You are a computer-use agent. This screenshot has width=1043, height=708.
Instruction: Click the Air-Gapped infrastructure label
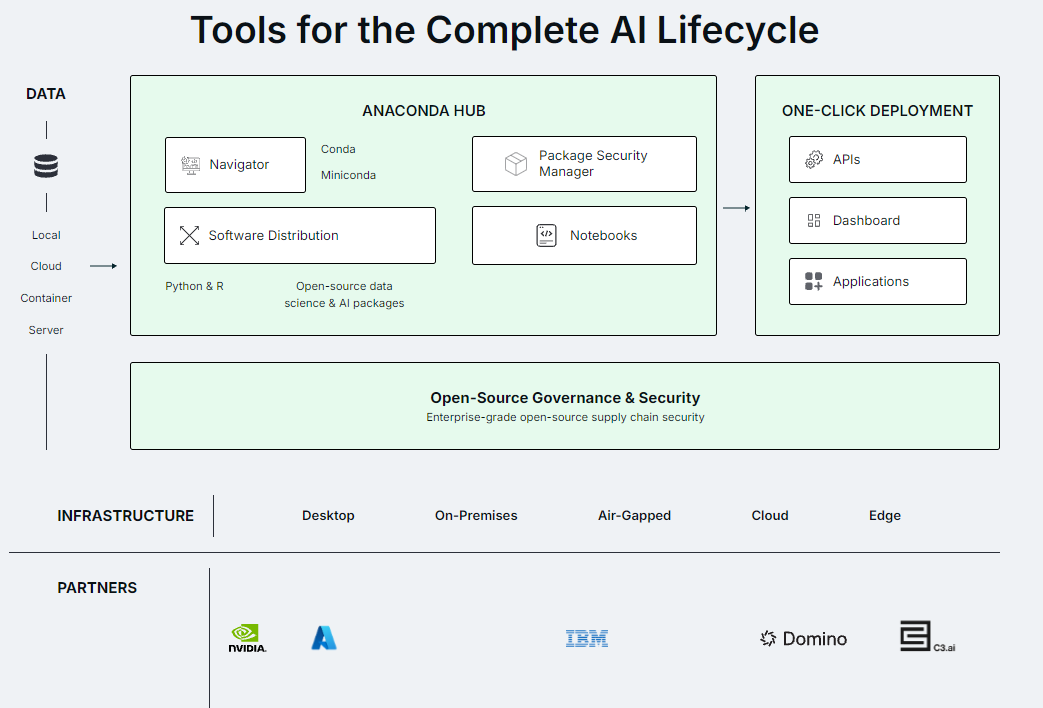[x=635, y=516]
